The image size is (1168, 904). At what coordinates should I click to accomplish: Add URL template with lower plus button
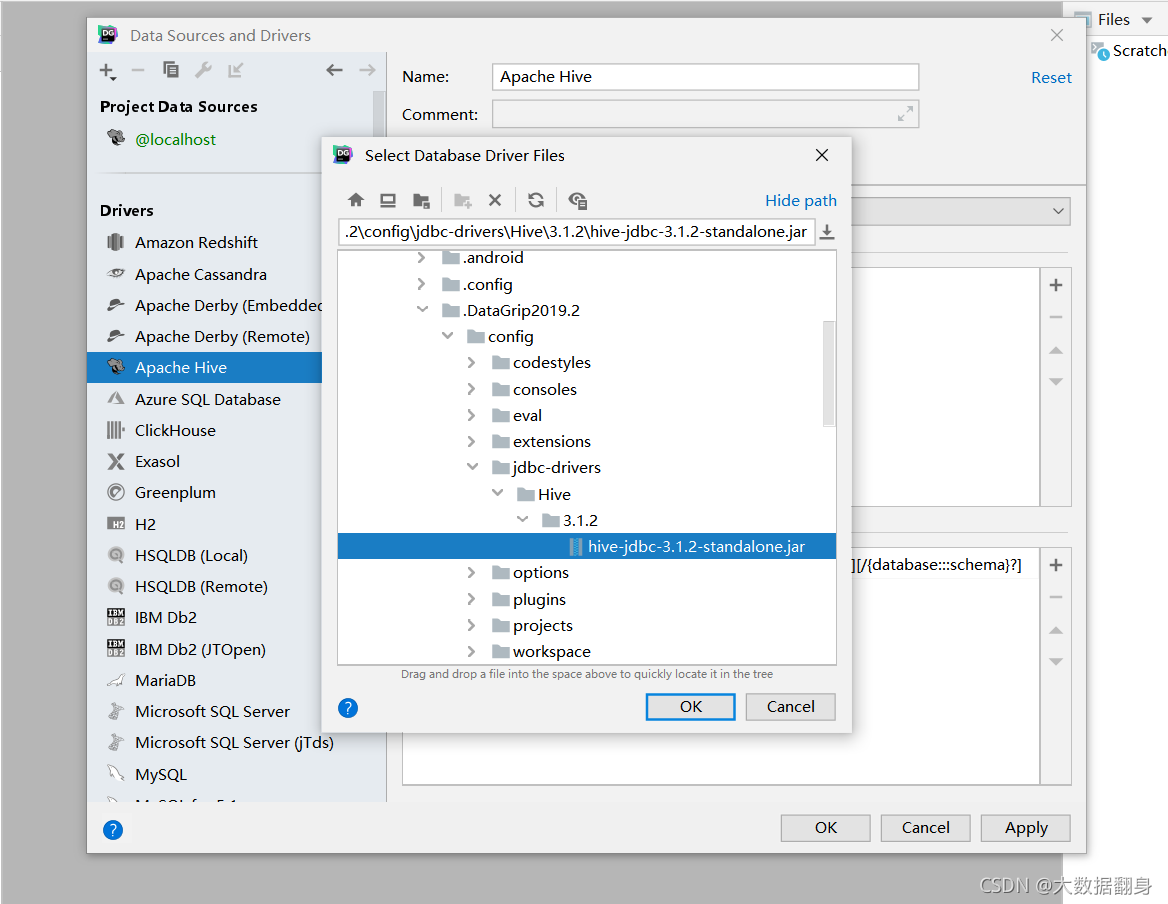[x=1056, y=565]
